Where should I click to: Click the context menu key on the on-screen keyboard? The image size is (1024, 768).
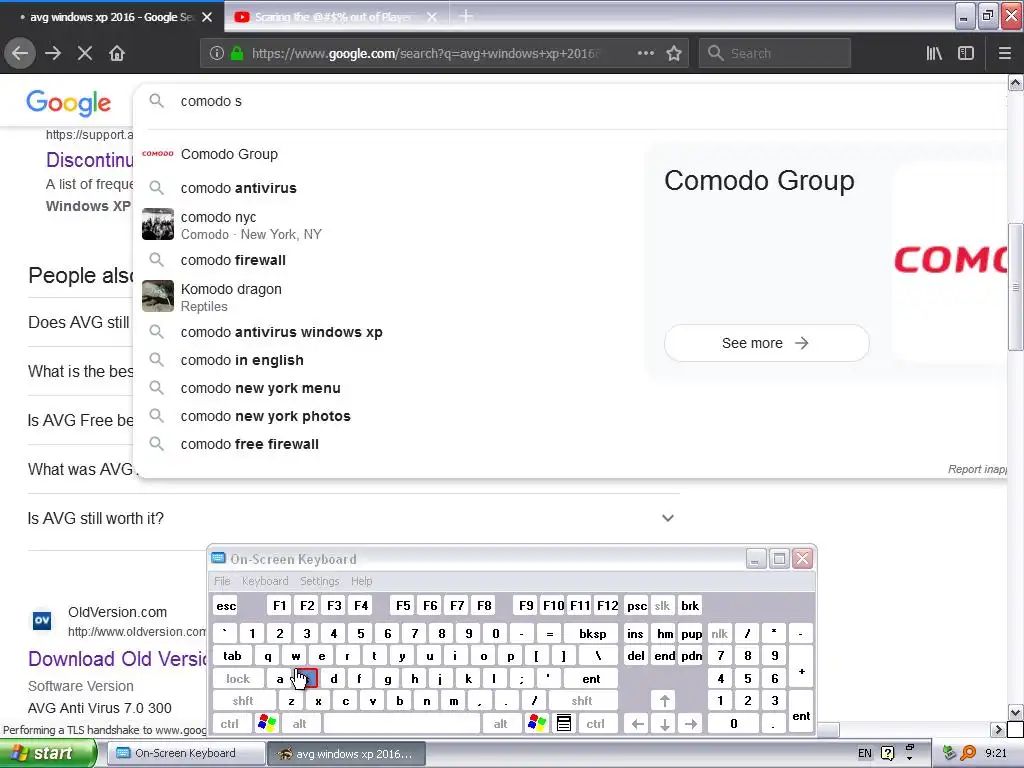[564, 723]
